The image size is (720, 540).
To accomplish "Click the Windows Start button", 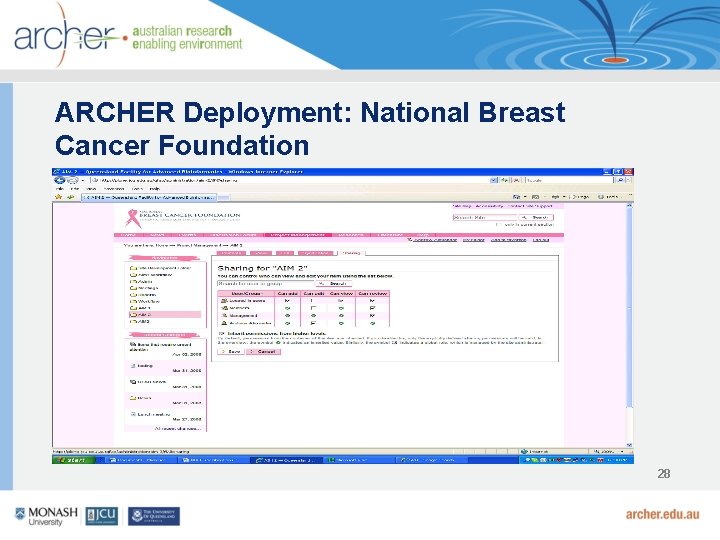I will coord(74,460).
